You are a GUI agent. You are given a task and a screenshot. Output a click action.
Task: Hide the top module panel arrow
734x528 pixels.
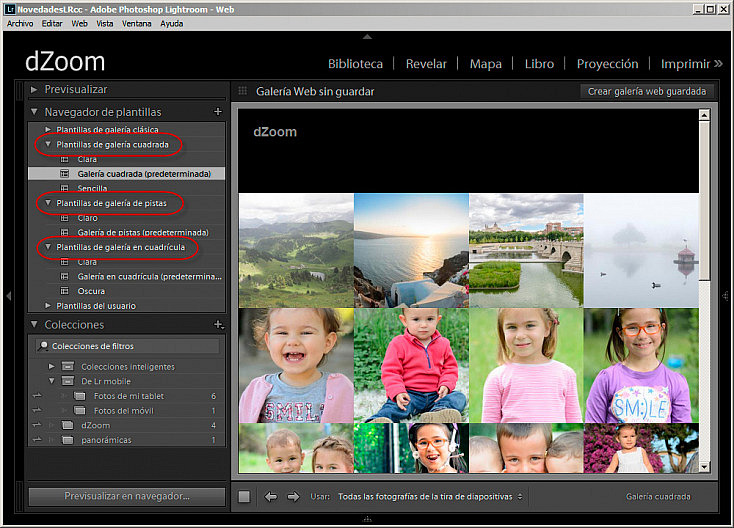(367, 37)
